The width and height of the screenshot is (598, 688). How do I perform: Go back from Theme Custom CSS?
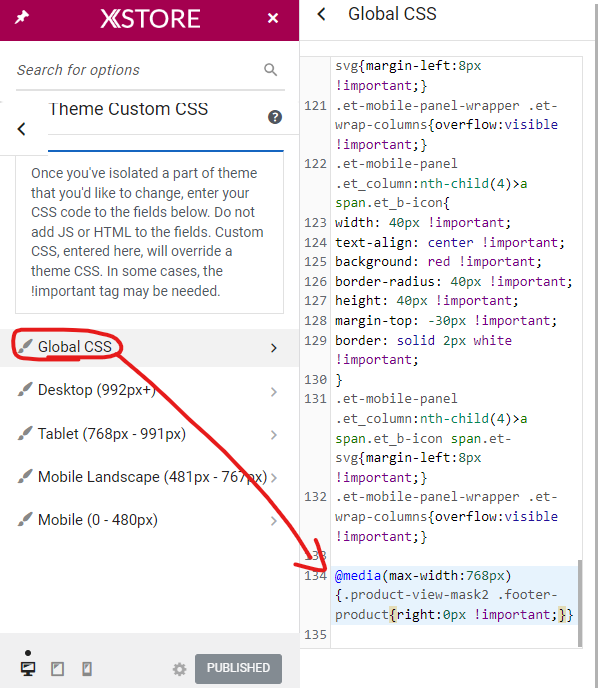(x=21, y=129)
